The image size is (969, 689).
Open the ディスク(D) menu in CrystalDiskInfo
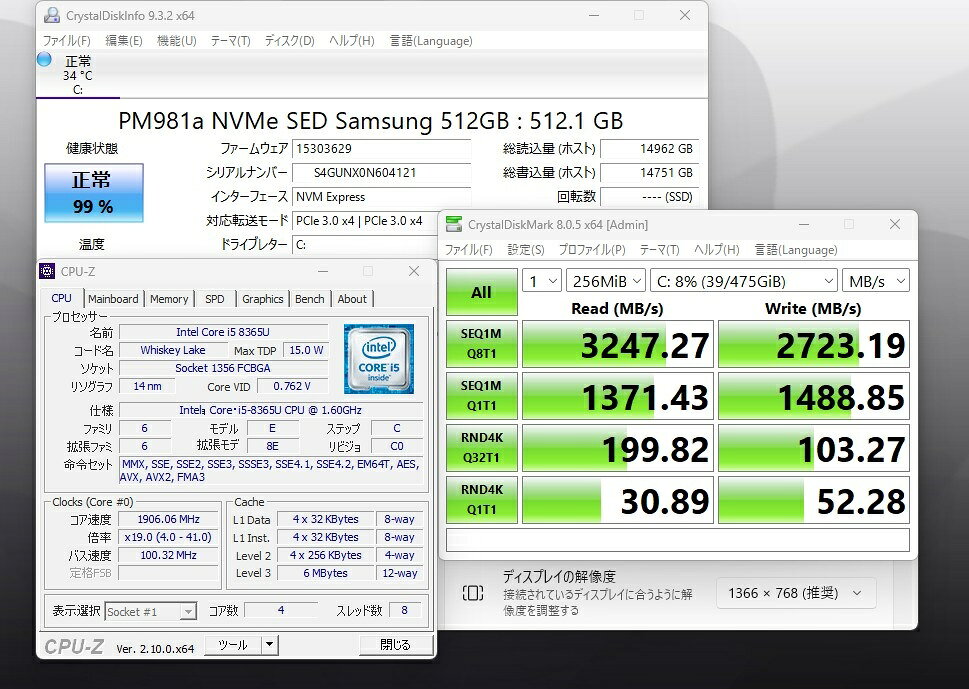coord(289,41)
